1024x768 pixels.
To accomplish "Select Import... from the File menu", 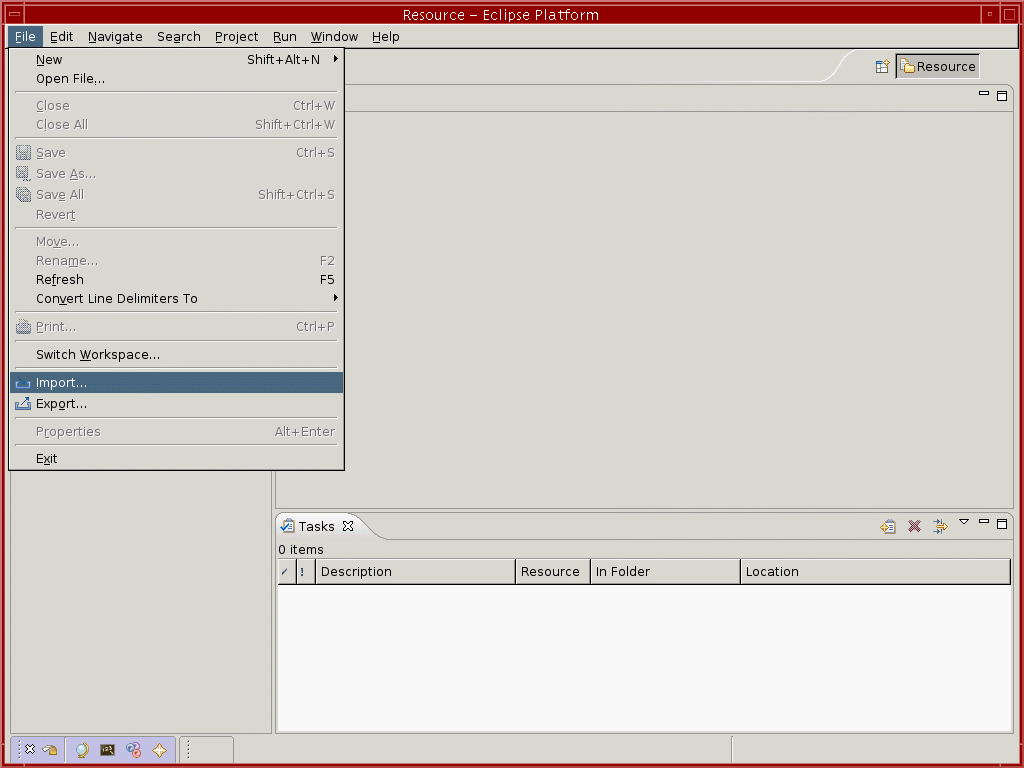I will pyautogui.click(x=62, y=383).
